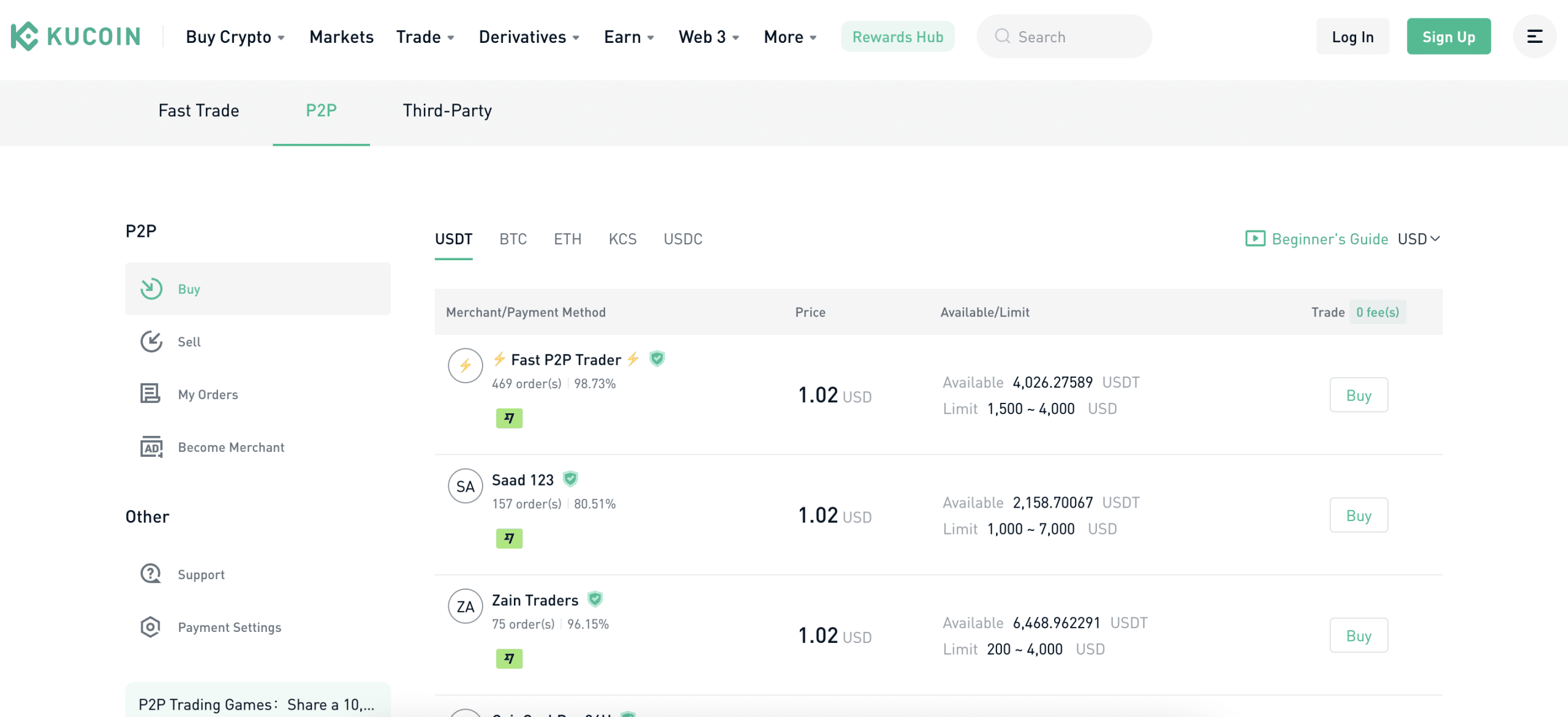Click the Buy sidebar icon
Image resolution: width=1568 pixels, height=717 pixels.
[151, 289]
